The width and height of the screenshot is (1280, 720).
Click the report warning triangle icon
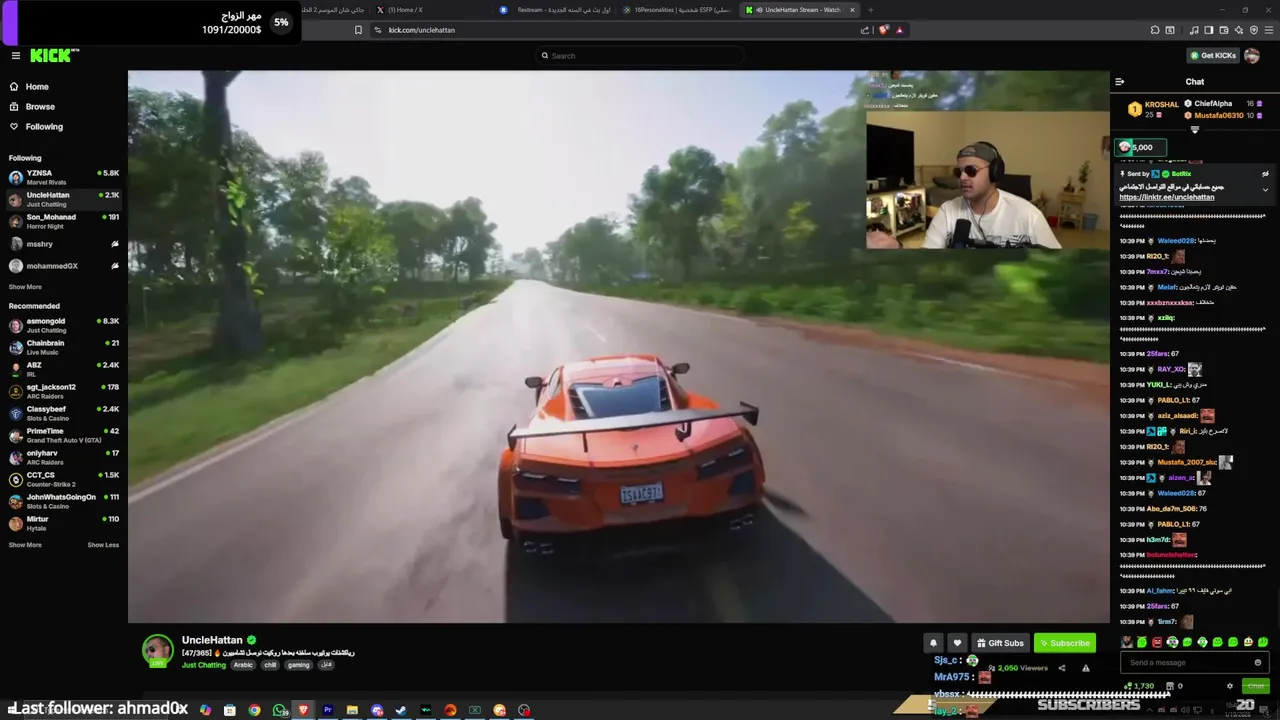coord(1086,668)
